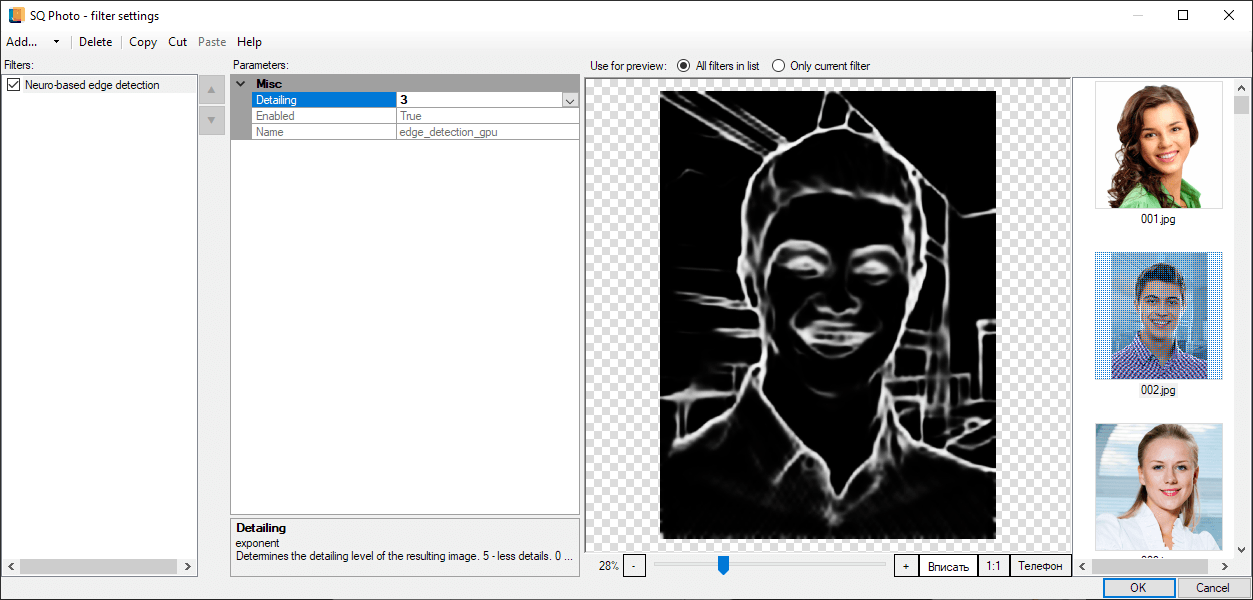The image size is (1253, 600).
Task: Open the Help menu
Action: (249, 42)
